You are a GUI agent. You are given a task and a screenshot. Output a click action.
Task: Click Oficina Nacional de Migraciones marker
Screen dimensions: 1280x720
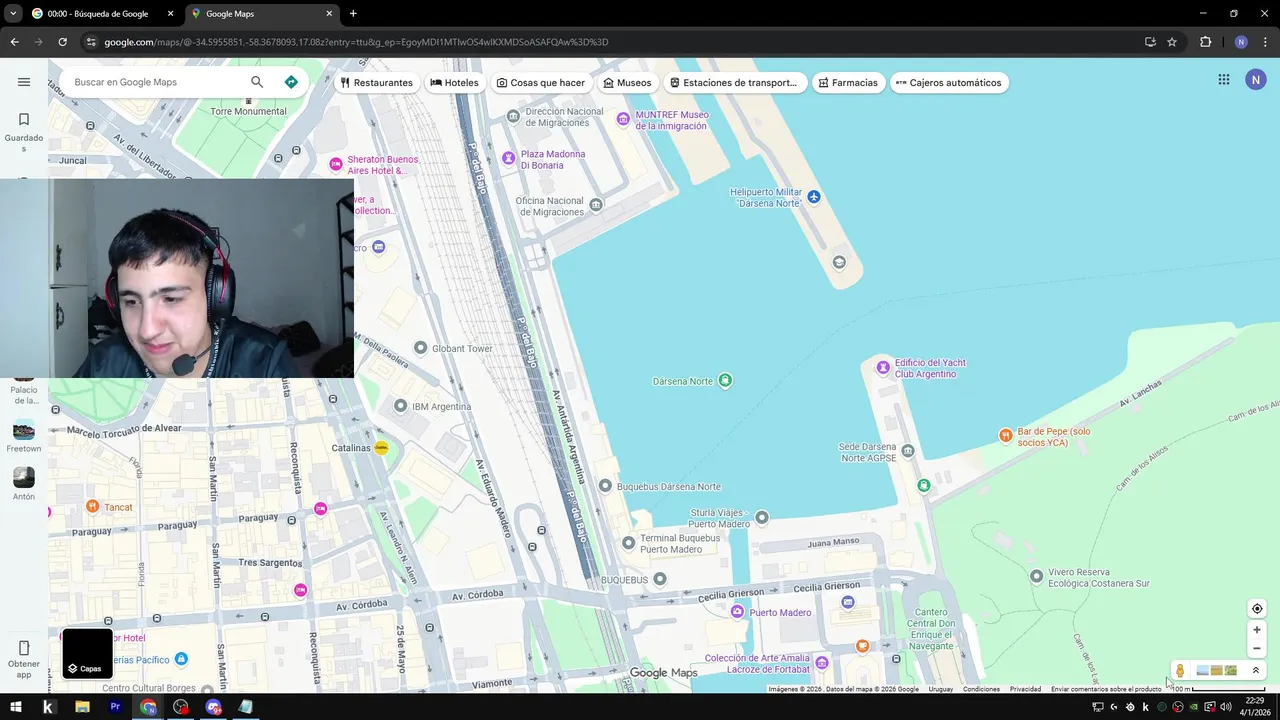597,205
